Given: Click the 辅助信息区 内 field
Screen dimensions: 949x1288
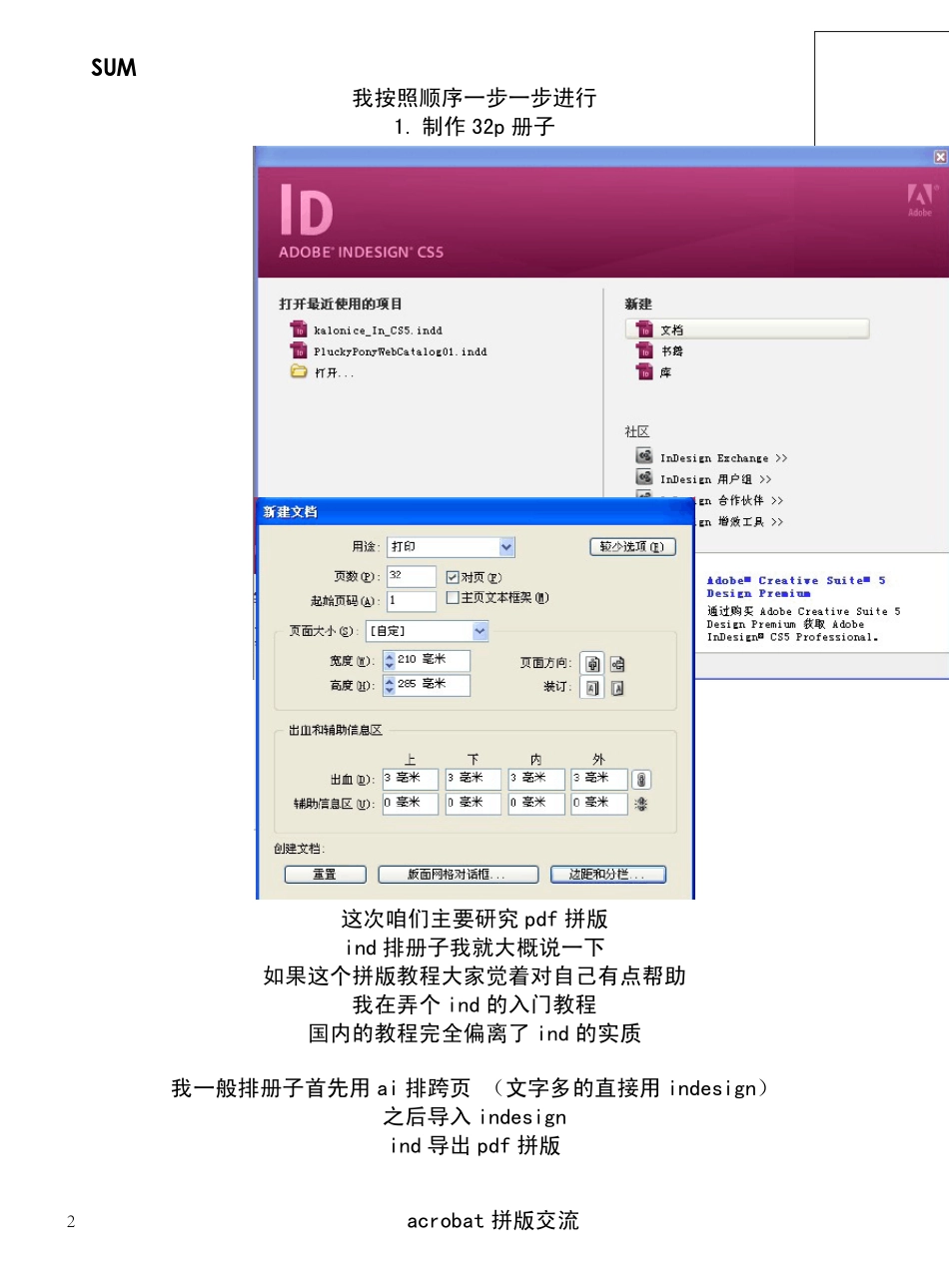Looking at the screenshot, I should pyautogui.click(x=536, y=804).
